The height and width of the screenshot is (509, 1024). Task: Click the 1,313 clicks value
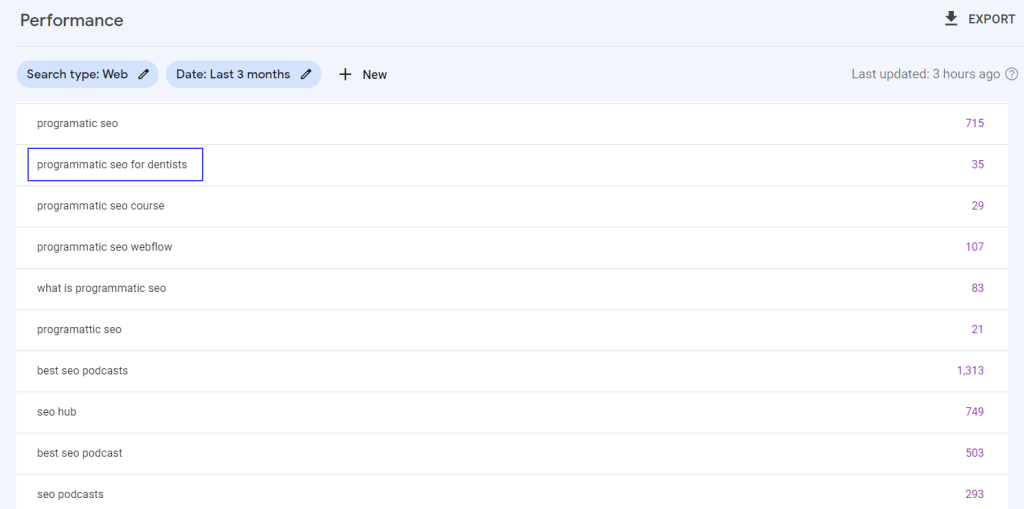pos(970,370)
